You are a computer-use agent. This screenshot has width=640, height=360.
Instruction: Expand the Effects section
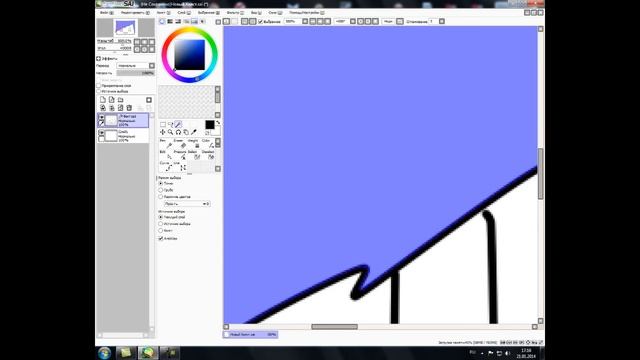pyautogui.click(x=98, y=58)
